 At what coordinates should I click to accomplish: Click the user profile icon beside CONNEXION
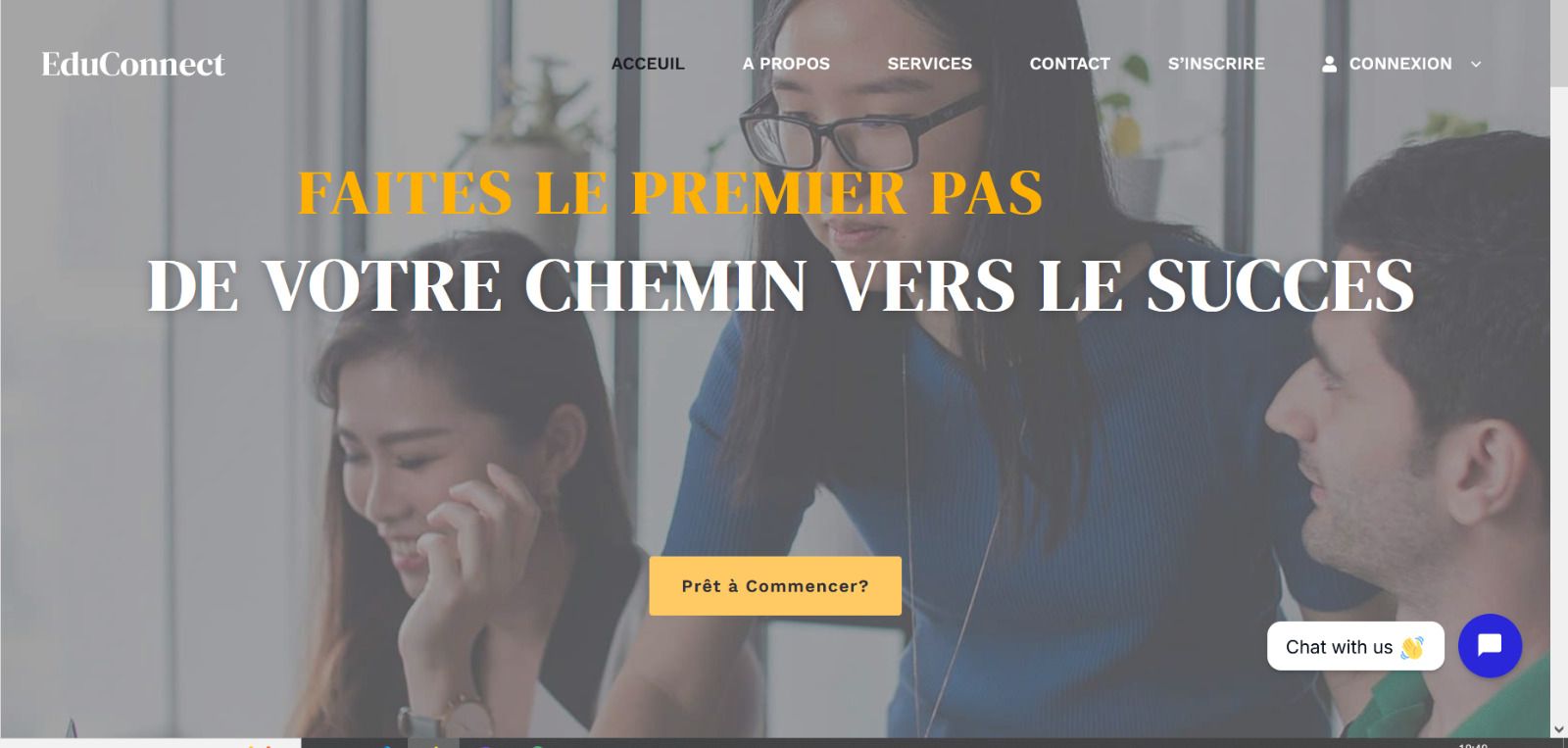tap(1329, 64)
